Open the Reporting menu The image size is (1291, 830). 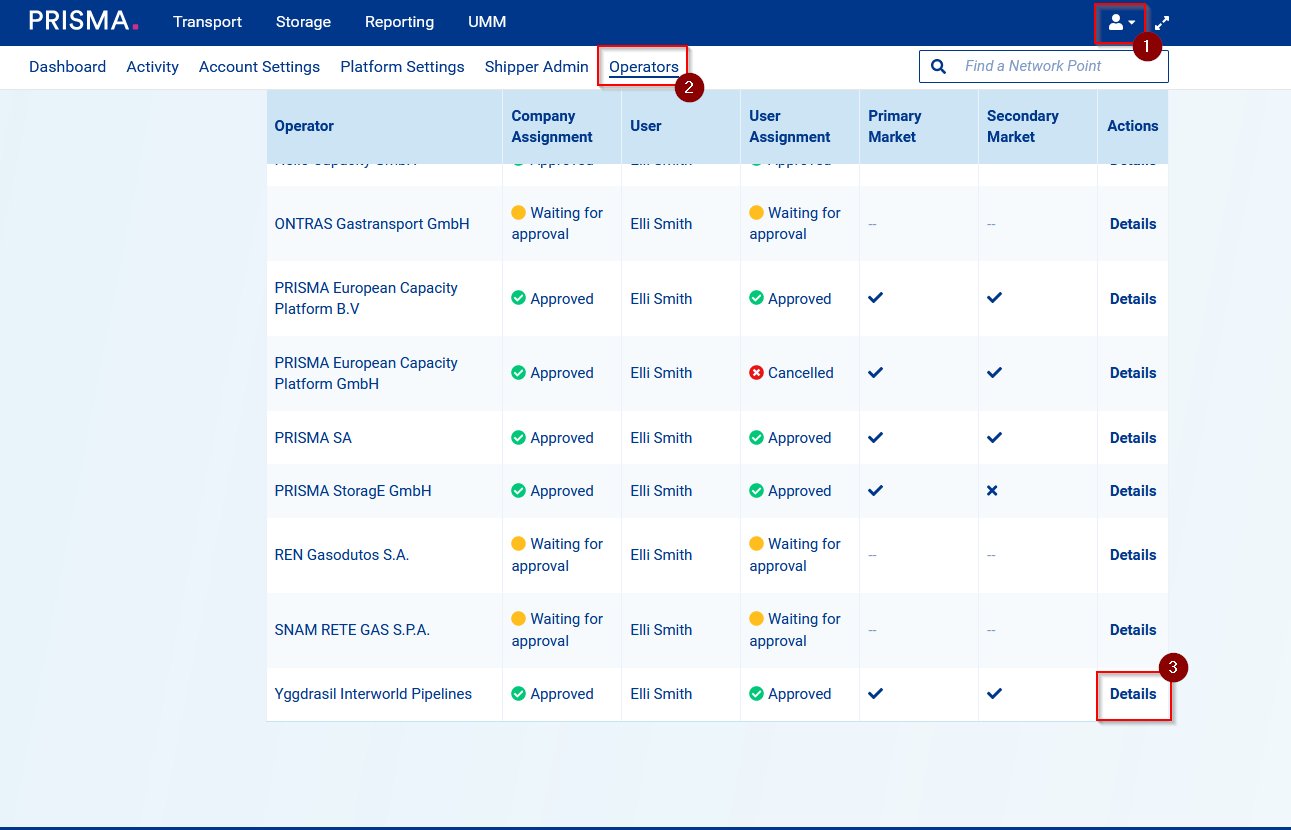point(399,22)
